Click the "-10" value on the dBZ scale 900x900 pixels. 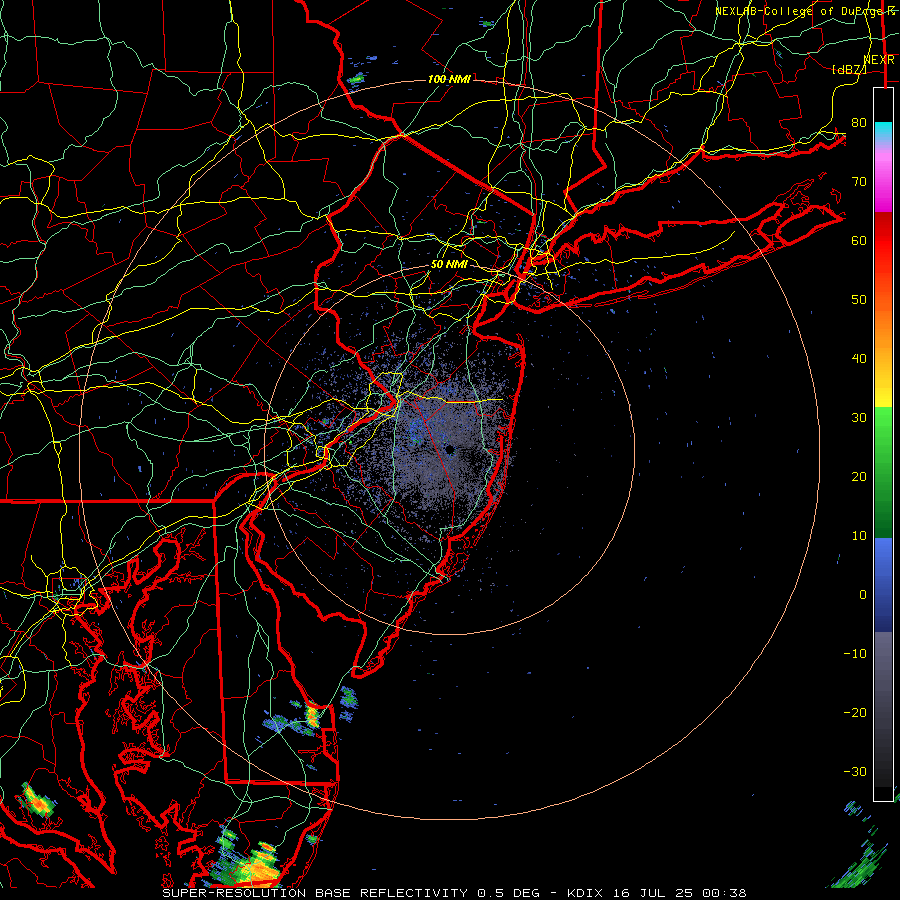(855, 654)
